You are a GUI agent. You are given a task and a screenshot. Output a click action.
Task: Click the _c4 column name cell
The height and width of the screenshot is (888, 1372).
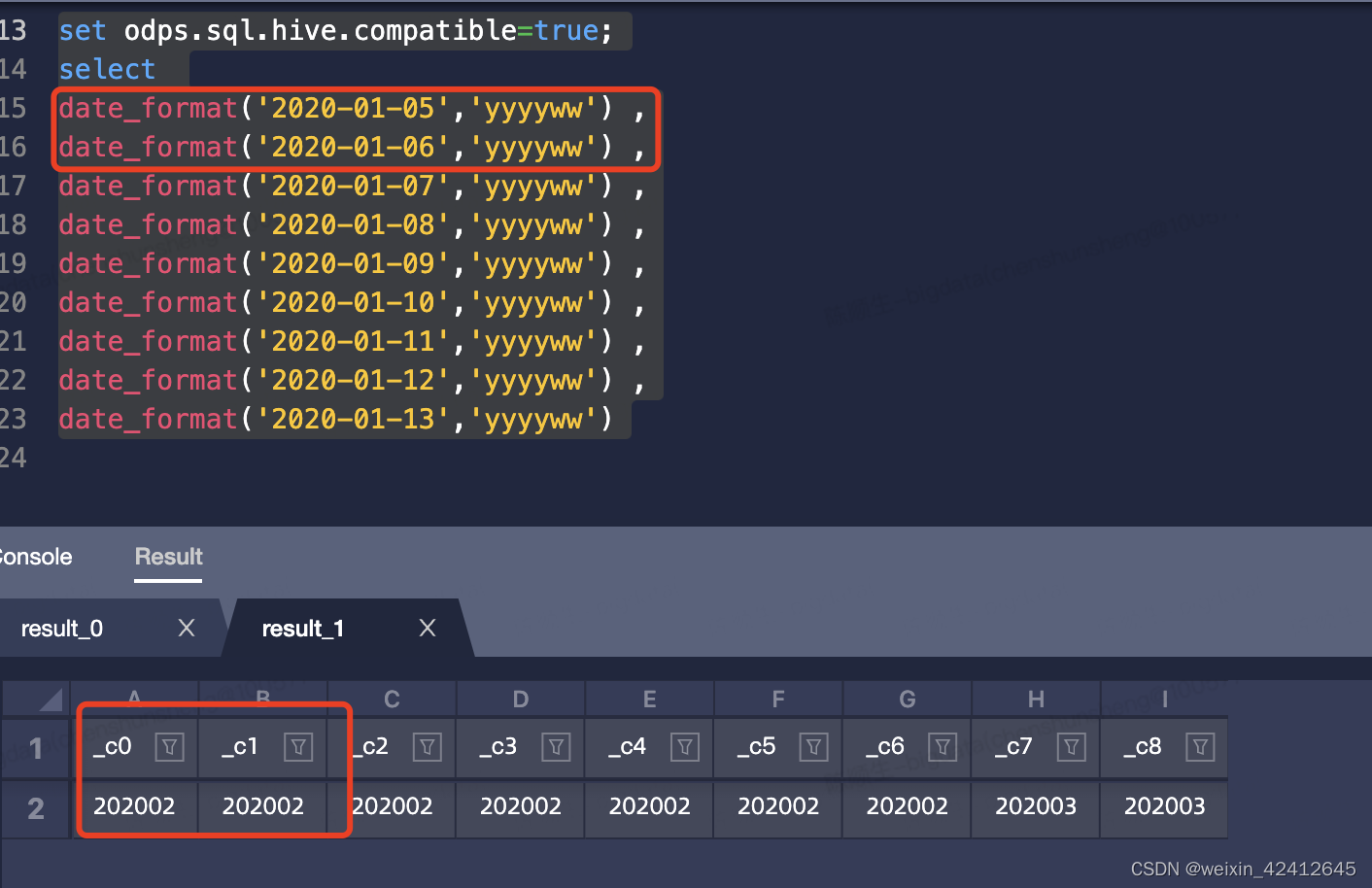(x=649, y=747)
